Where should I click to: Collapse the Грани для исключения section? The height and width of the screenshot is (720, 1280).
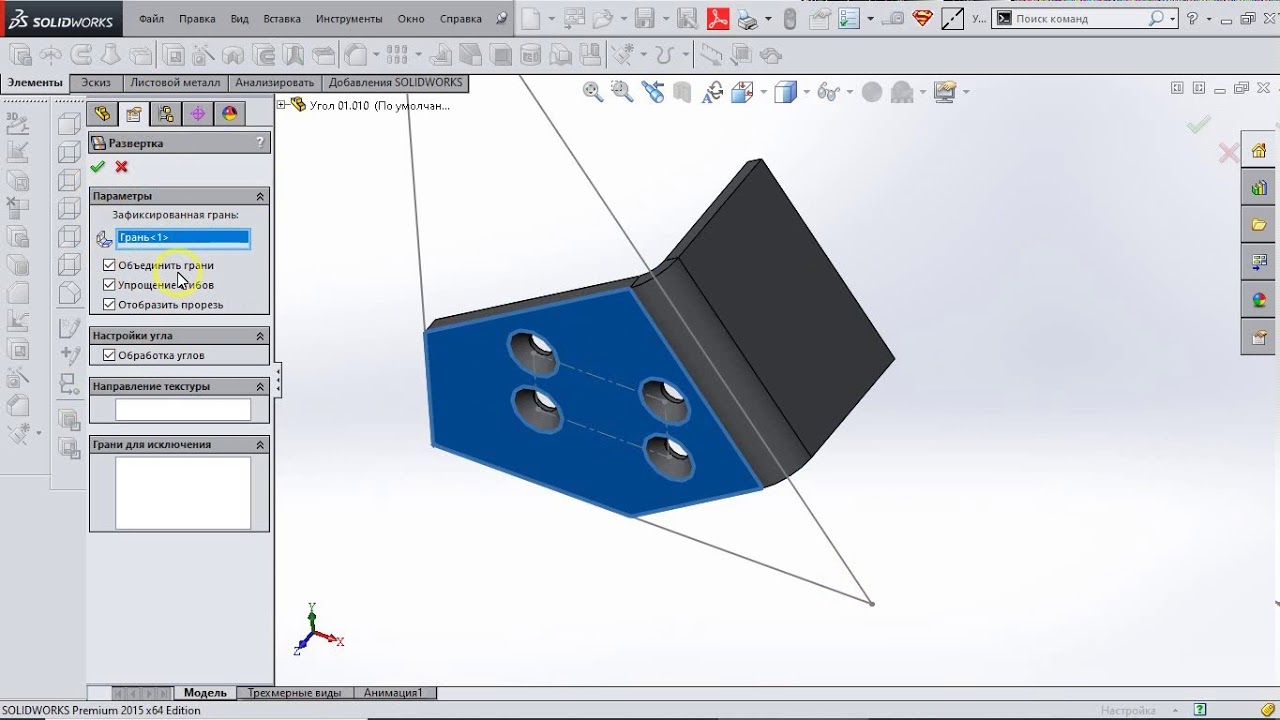(260, 444)
